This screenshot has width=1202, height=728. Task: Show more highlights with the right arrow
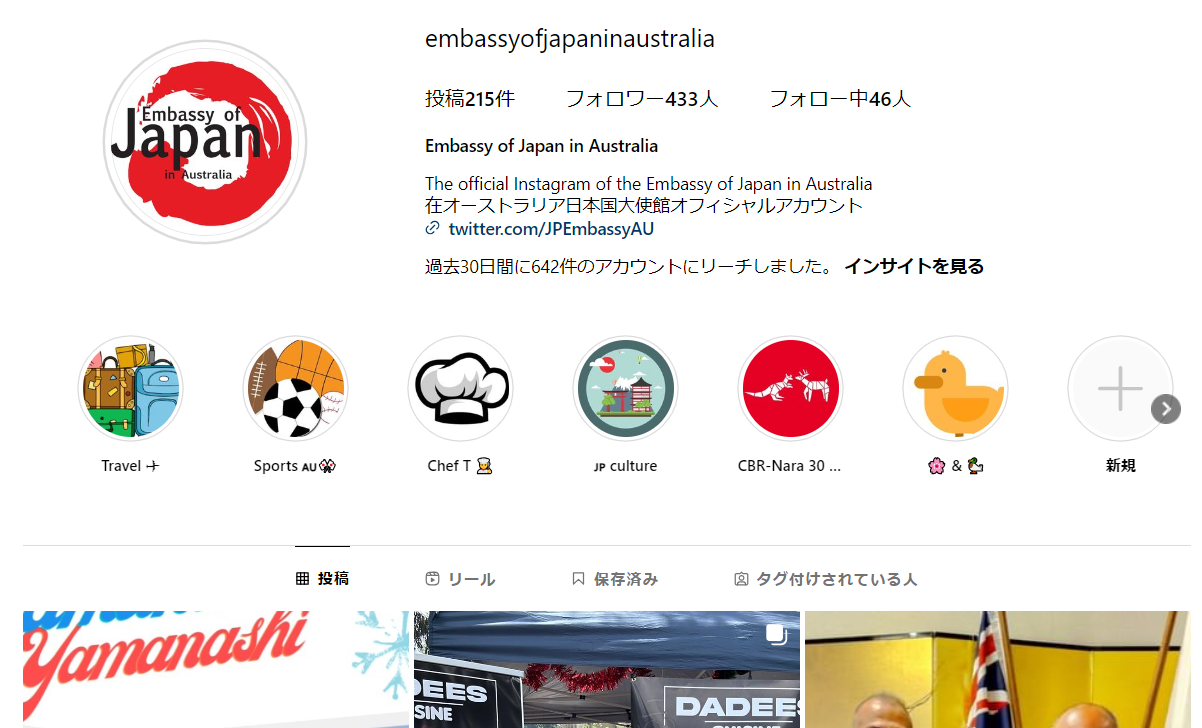[x=1166, y=409]
